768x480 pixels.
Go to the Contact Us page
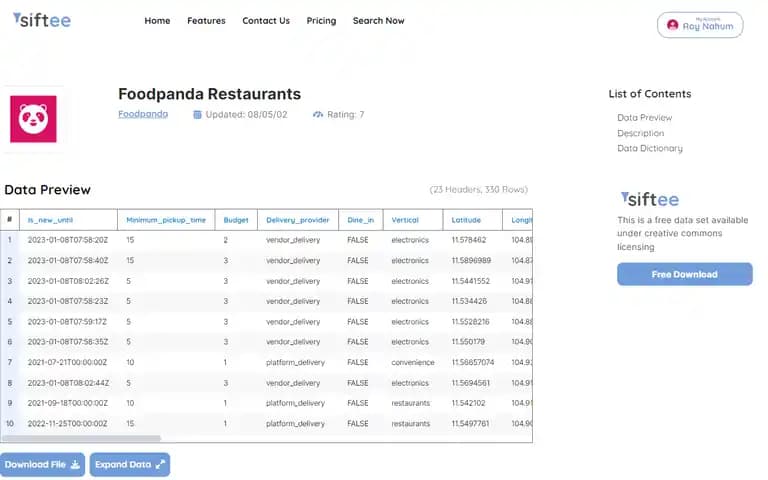click(x=266, y=21)
